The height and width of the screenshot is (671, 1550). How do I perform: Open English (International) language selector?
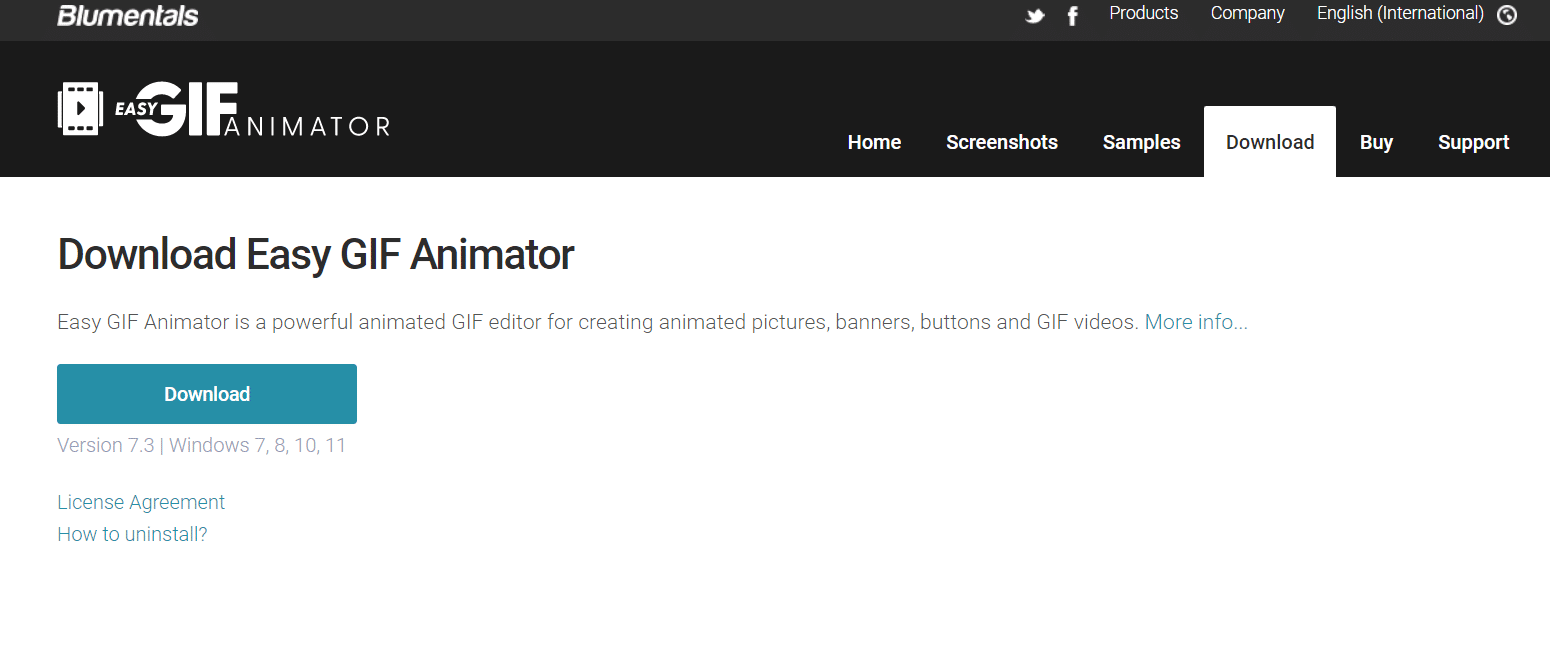pyautogui.click(x=1400, y=13)
